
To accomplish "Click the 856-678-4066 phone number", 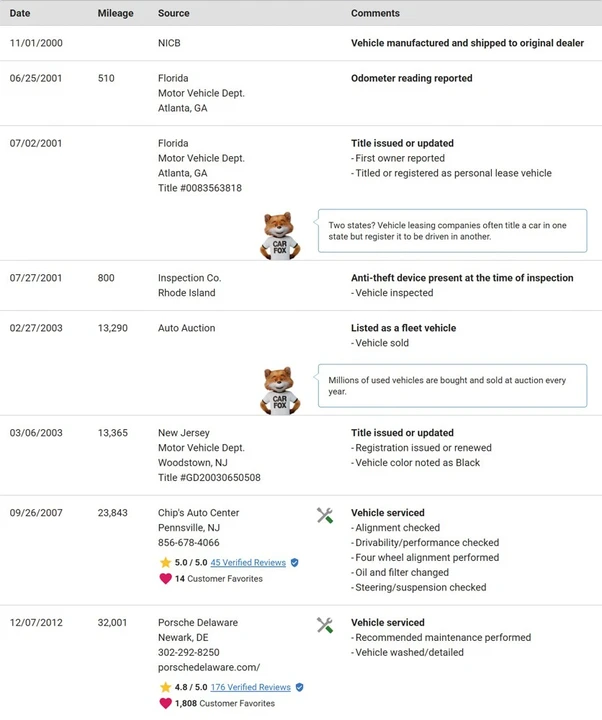I will click(x=189, y=543).
